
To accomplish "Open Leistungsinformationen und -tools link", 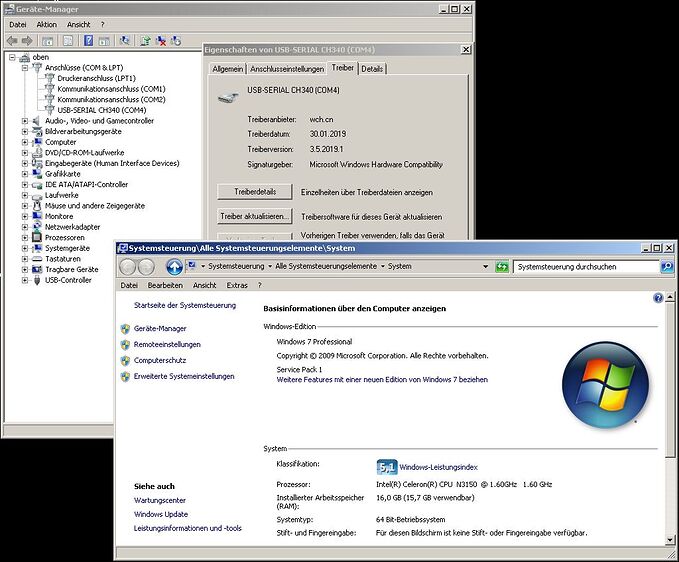I will (x=188, y=528).
